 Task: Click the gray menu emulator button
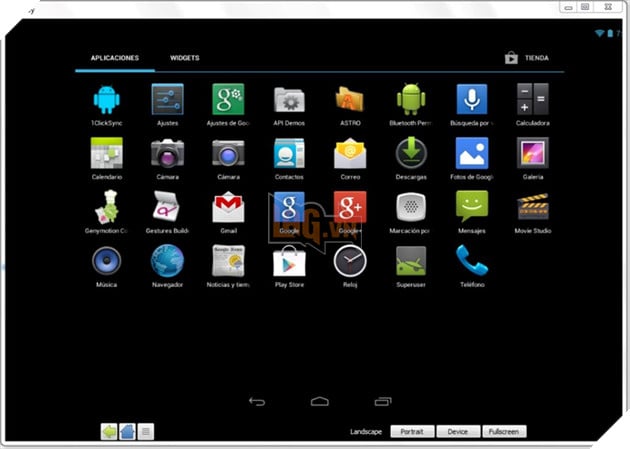click(146, 432)
